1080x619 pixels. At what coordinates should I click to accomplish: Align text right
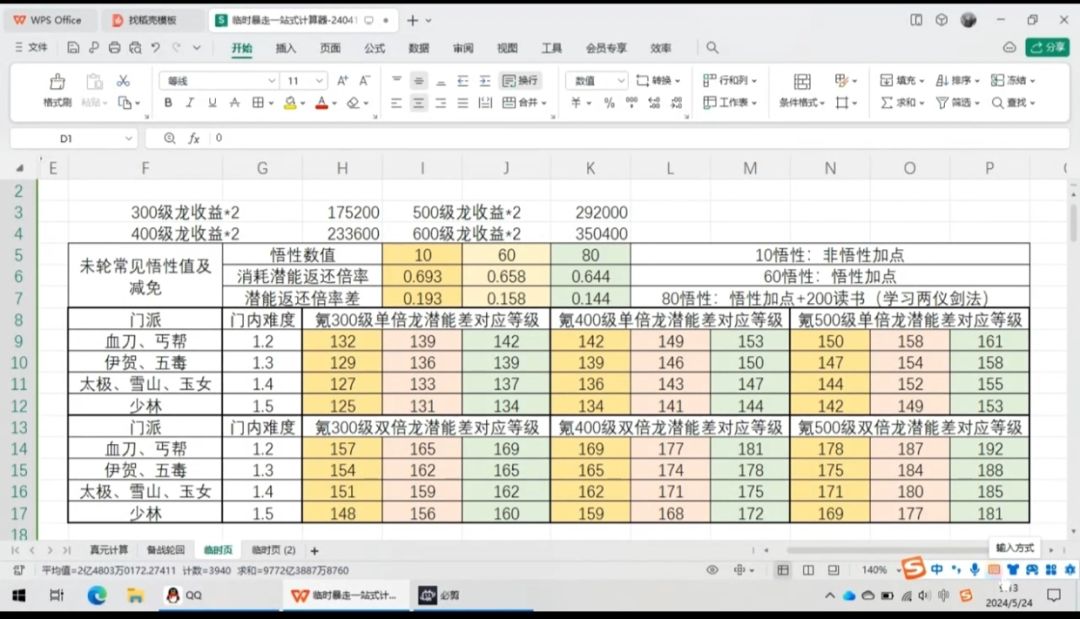point(441,103)
